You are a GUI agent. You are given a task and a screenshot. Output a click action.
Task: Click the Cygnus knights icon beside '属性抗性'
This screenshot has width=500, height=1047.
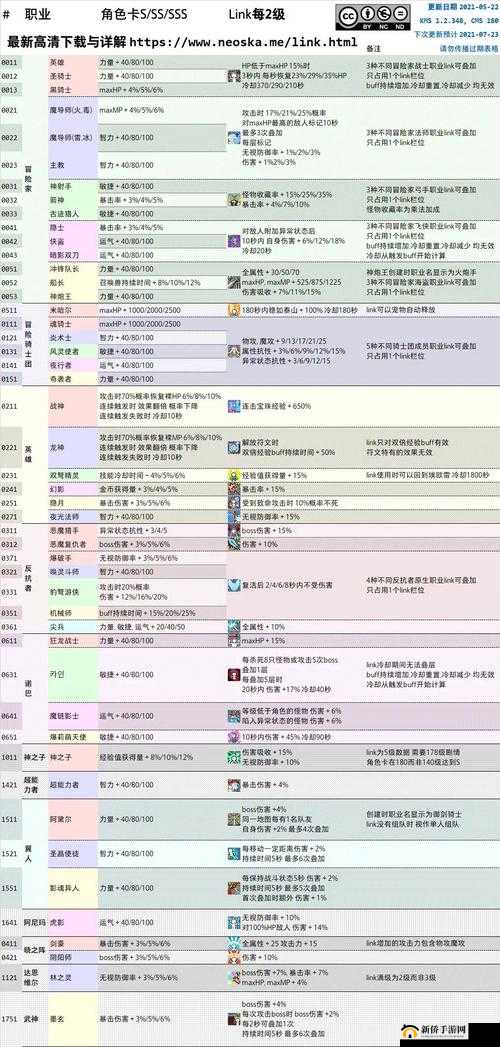coord(234,351)
